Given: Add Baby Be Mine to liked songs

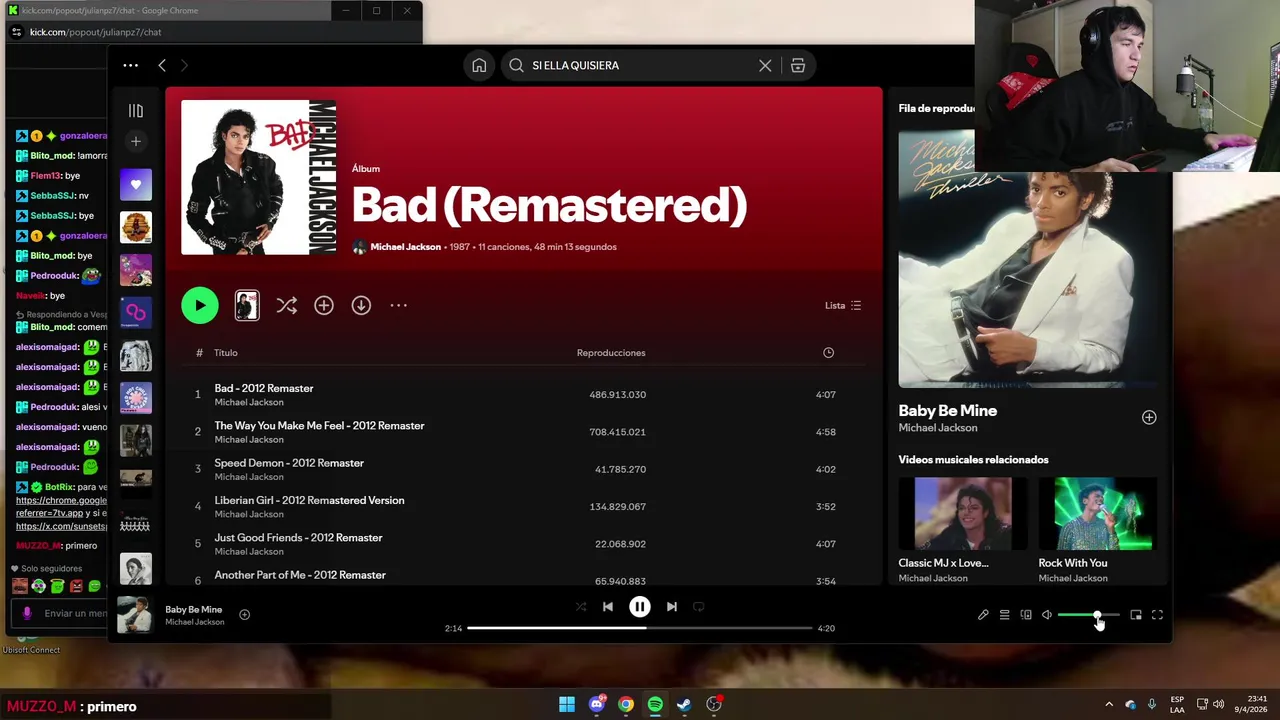Looking at the screenshot, I should (1149, 417).
